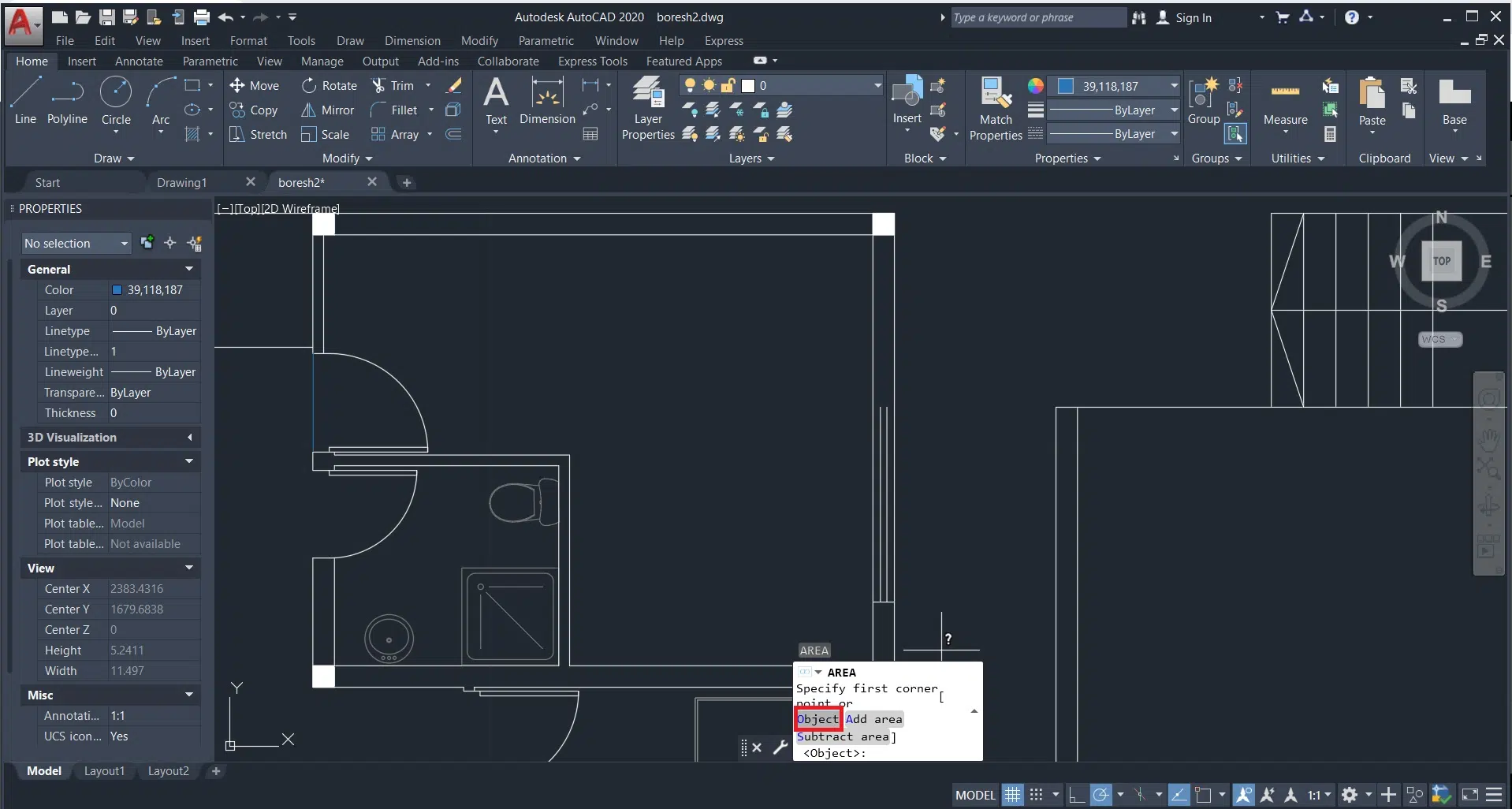Screen dimensions: 1512x809
Task: Open the Dimension menu
Action: [412, 41]
